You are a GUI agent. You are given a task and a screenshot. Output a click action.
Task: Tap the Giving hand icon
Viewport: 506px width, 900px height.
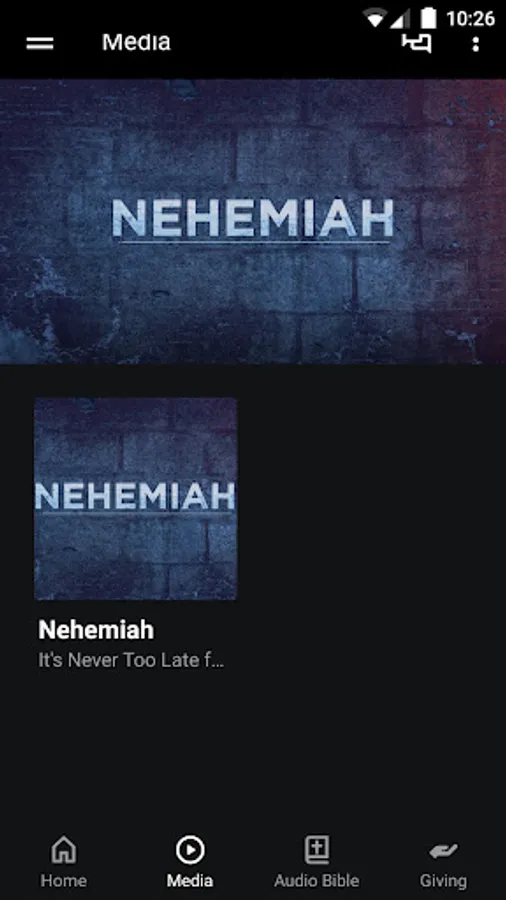click(443, 851)
